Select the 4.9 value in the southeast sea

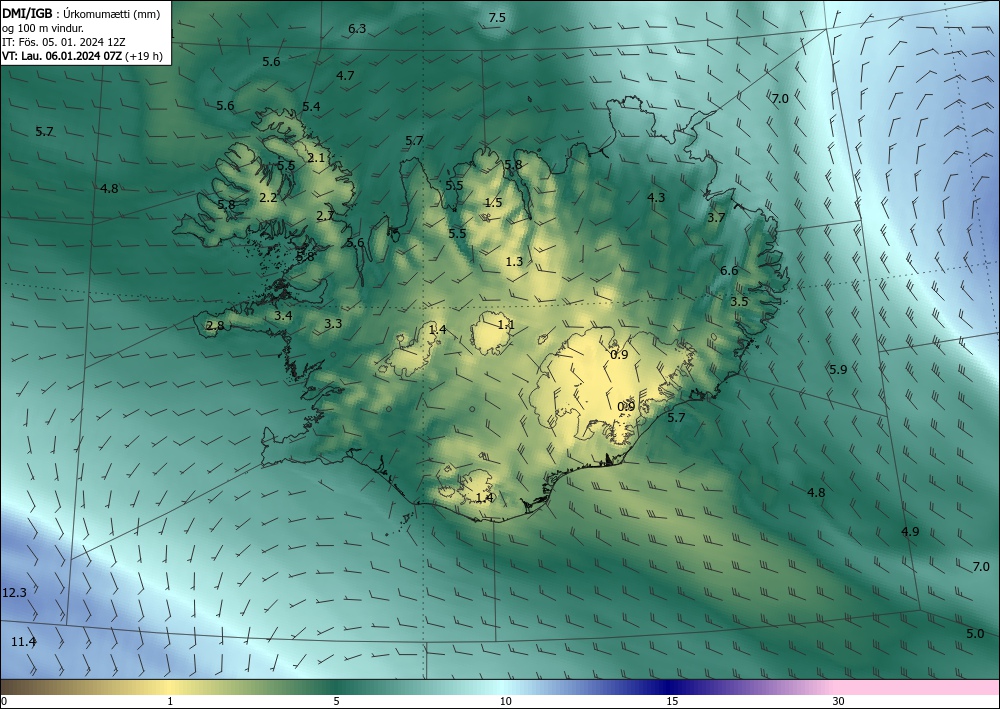pyautogui.click(x=910, y=531)
